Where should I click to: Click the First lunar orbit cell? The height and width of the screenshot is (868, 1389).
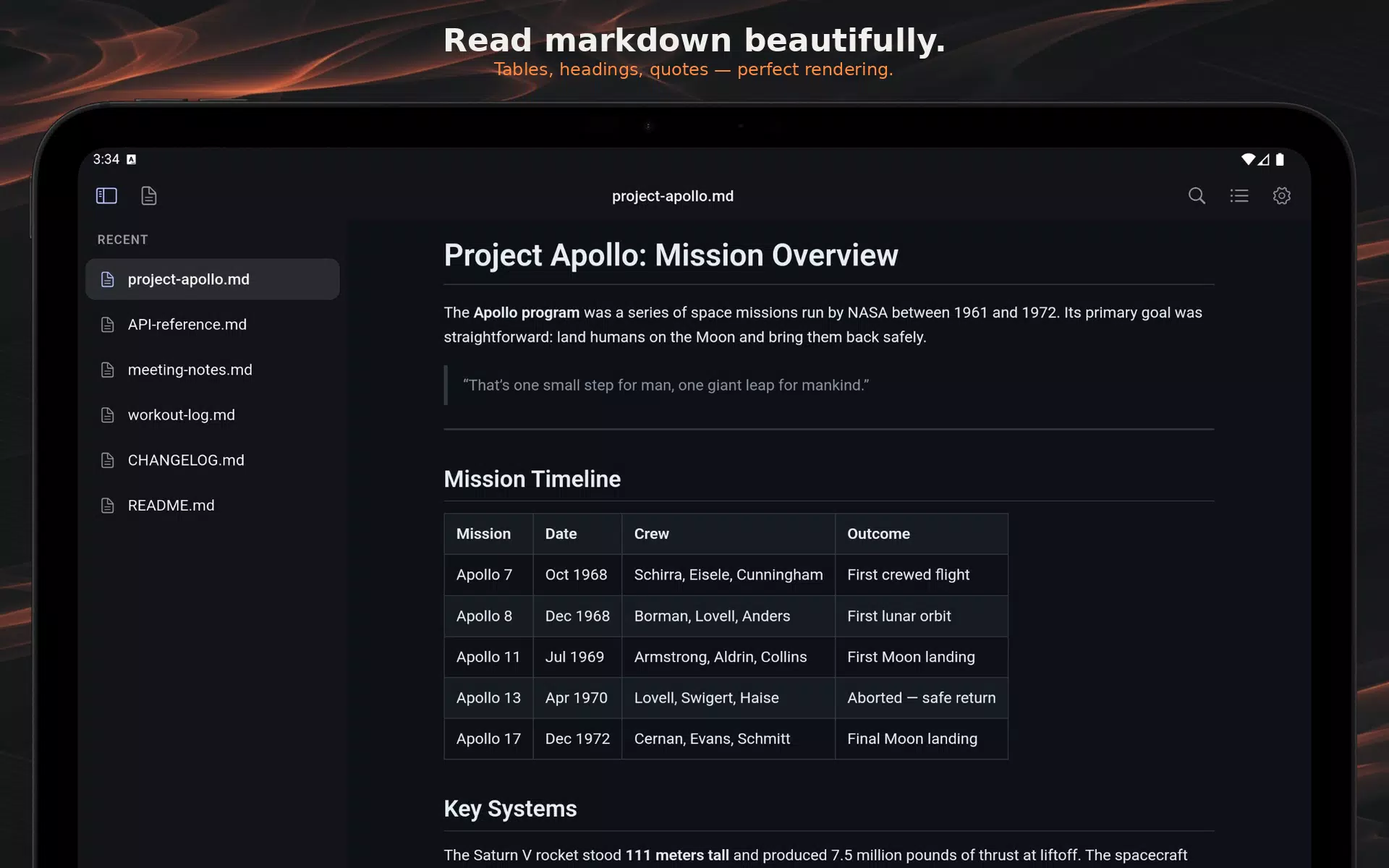(x=922, y=616)
